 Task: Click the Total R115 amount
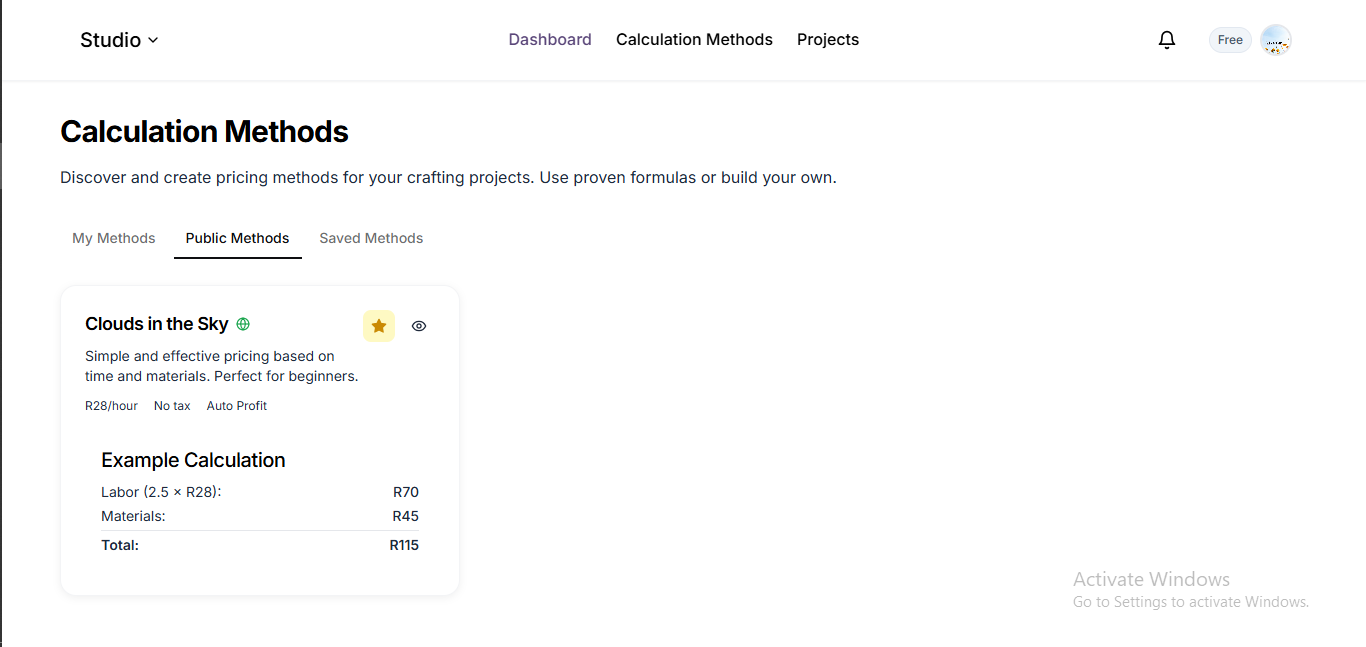pos(404,545)
